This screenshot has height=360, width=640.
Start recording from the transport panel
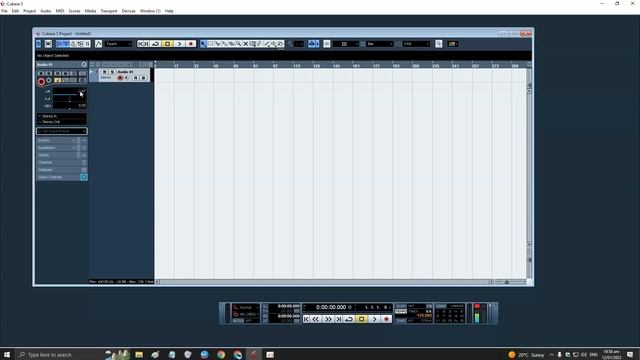(x=387, y=319)
